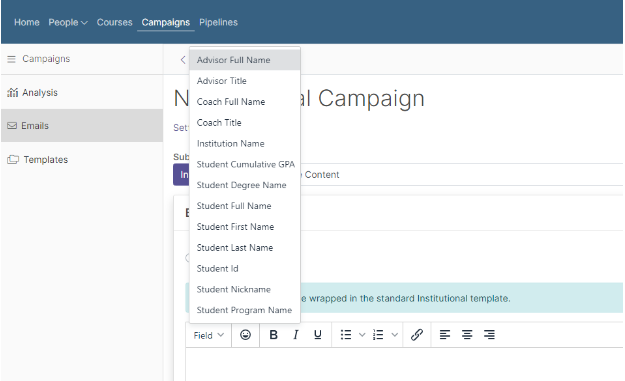Viewport: 625px width, 381px height.
Task: Choose Student Program Name field
Action: tap(245, 310)
